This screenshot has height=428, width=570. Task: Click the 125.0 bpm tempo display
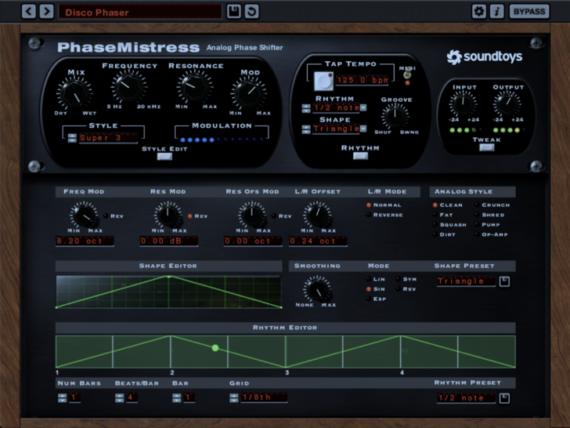pos(362,80)
